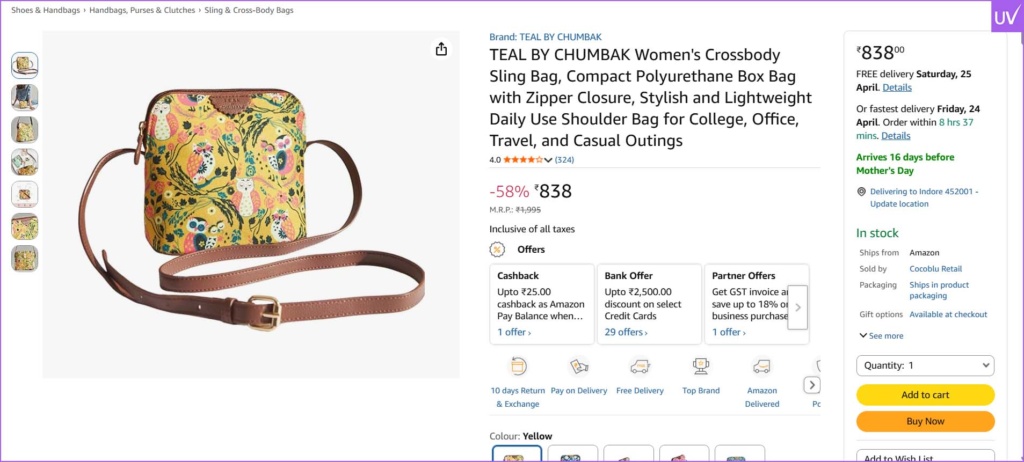Click the delivery location pin icon
Image resolution: width=1024 pixels, height=462 pixels.
click(861, 191)
